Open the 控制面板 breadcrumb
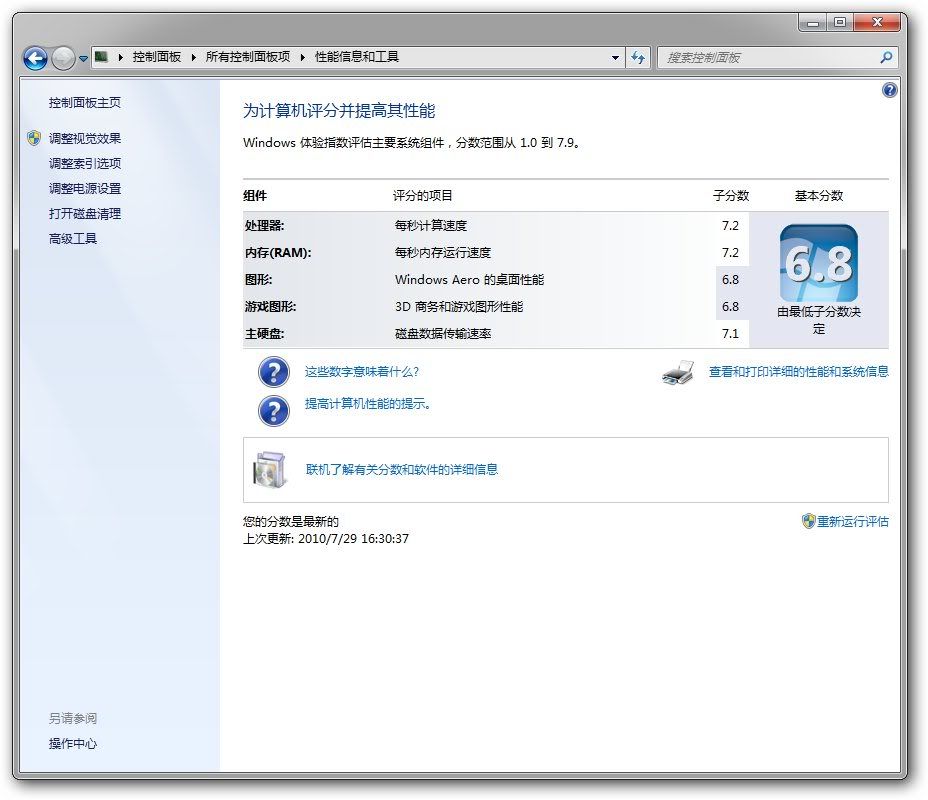Image resolution: width=928 pixels, height=800 pixels. (157, 57)
